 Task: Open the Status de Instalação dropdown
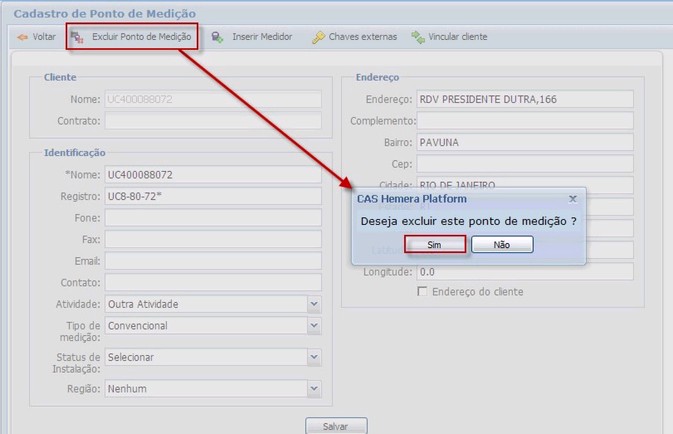point(314,357)
